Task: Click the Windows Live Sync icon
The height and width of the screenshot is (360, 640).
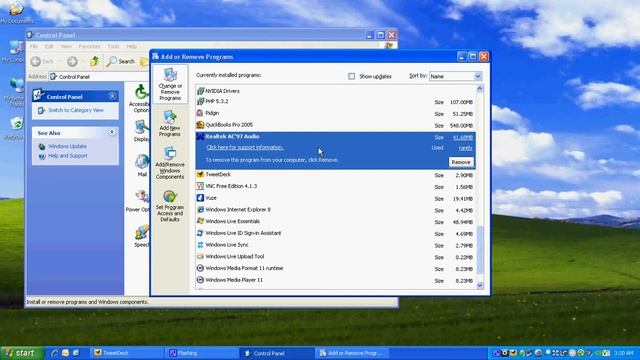Action: (x=200, y=245)
